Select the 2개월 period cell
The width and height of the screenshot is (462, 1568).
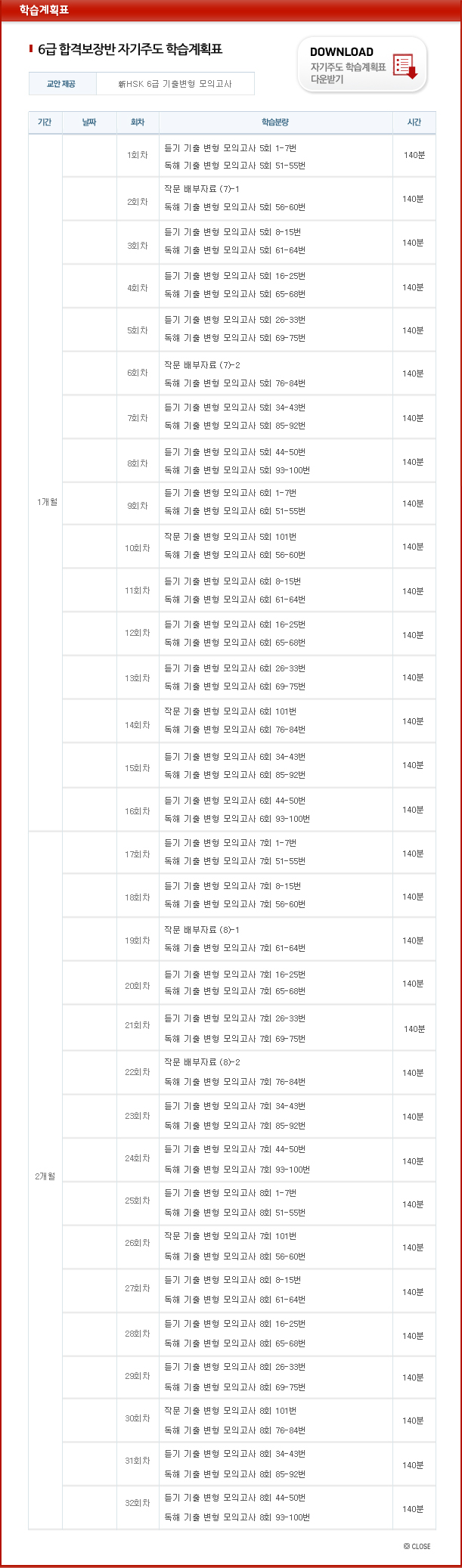coord(45,1176)
